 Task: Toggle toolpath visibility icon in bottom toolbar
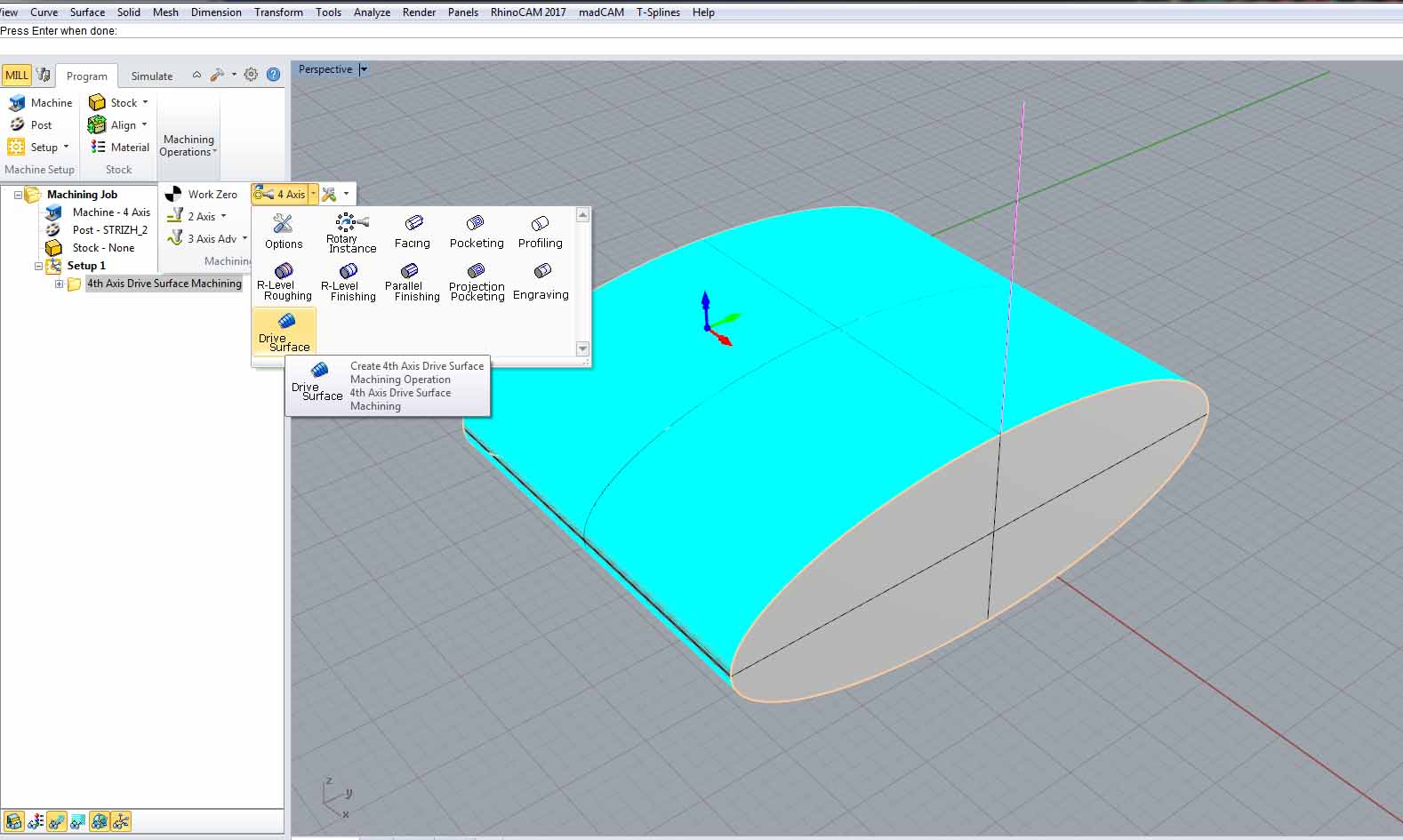click(56, 821)
